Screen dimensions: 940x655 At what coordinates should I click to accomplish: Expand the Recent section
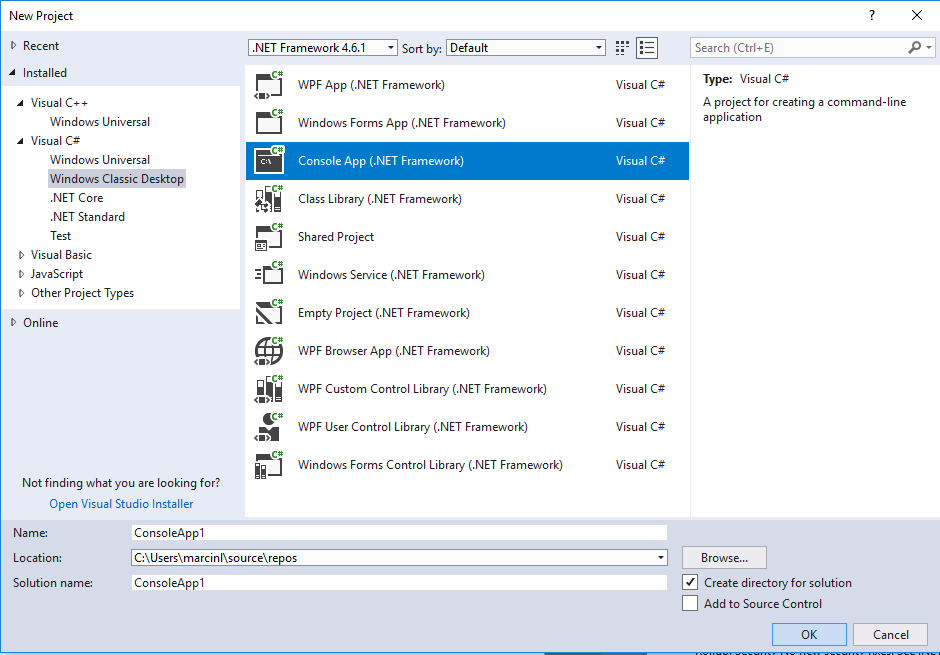click(13, 46)
